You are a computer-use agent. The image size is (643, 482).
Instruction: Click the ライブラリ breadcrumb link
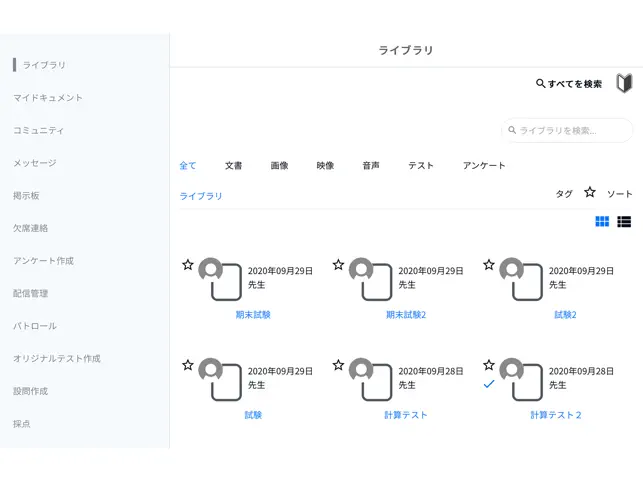pos(201,196)
